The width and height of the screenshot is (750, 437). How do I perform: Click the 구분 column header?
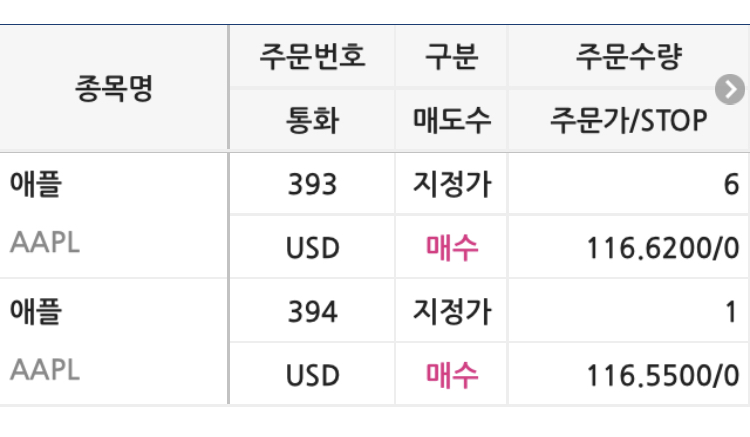tap(451, 57)
